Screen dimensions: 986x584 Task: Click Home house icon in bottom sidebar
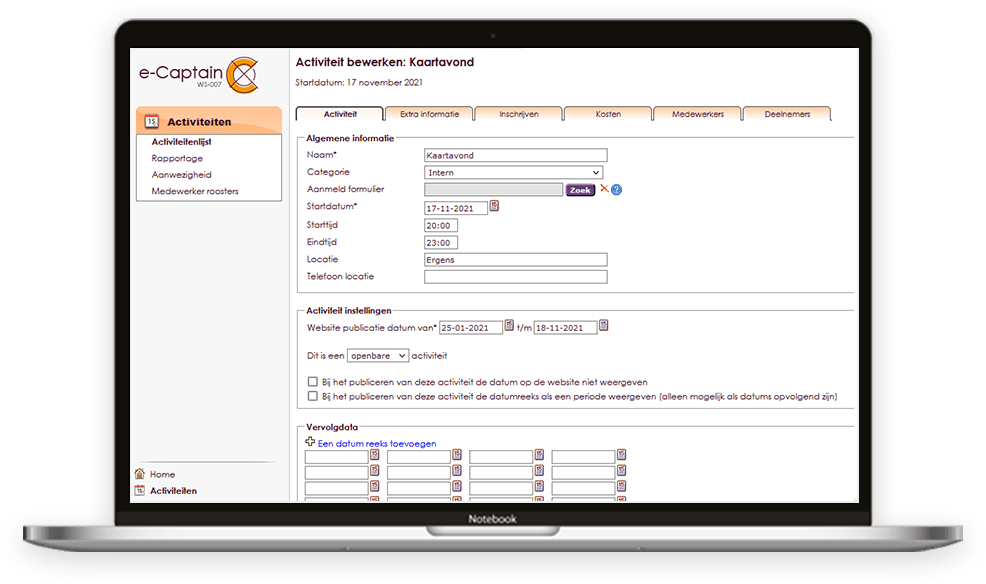(140, 473)
